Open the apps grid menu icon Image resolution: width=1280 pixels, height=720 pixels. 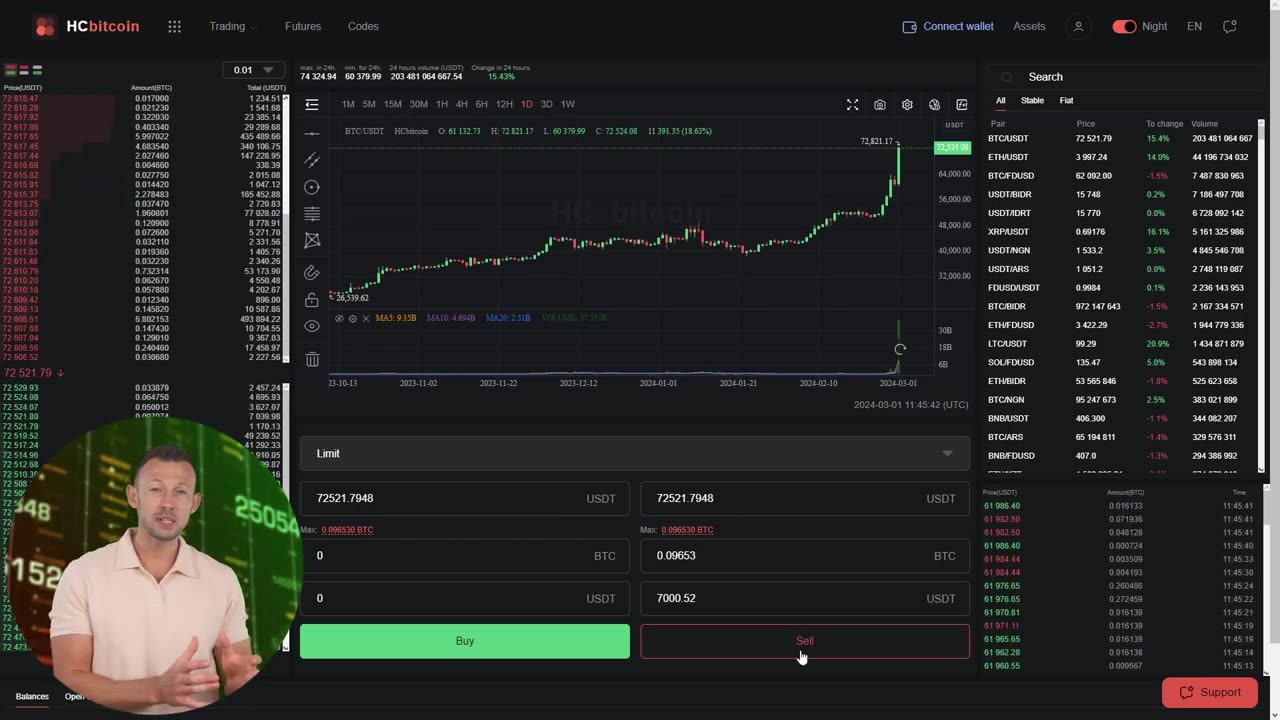point(175,27)
